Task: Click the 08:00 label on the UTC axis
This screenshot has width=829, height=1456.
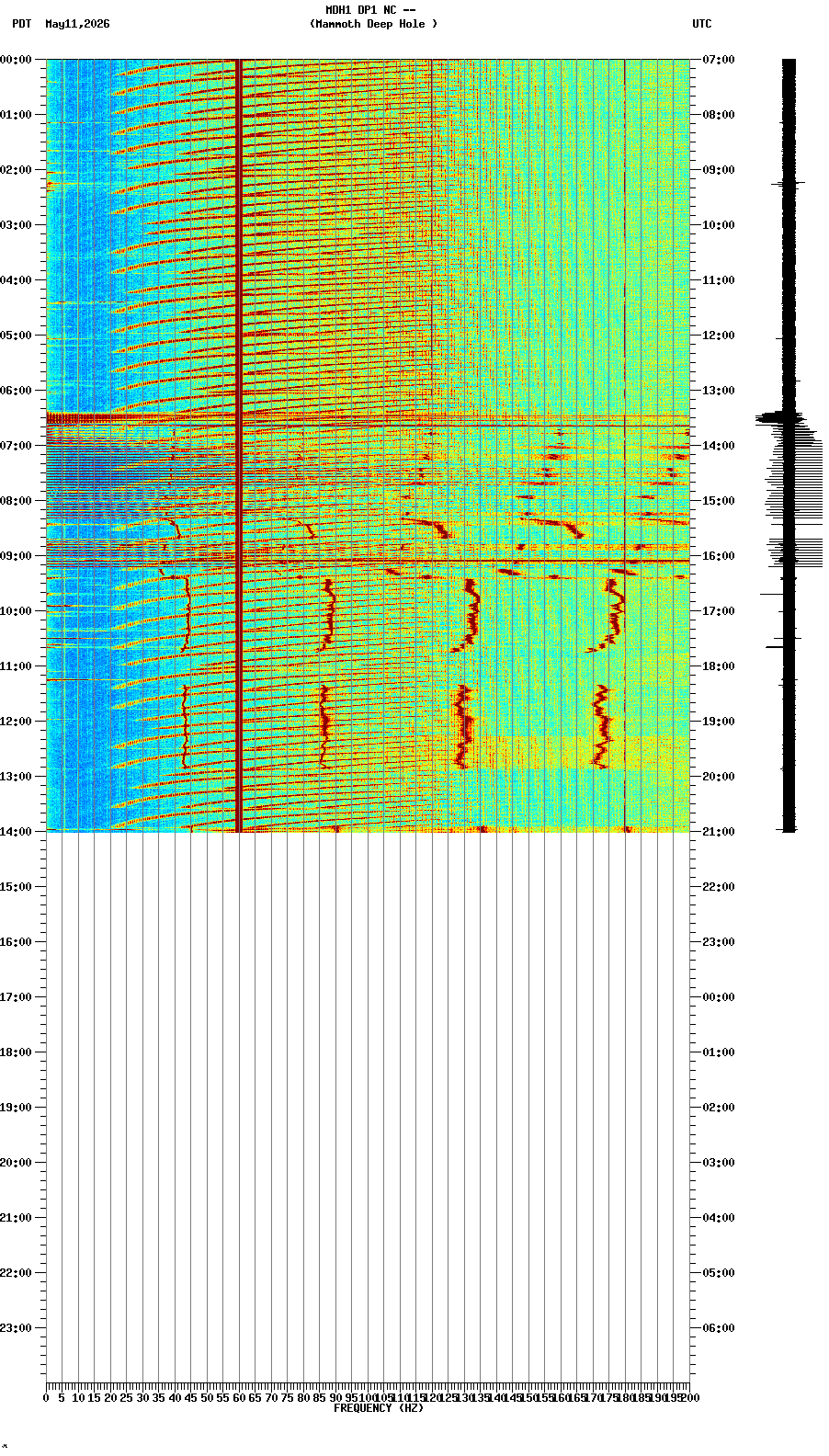Action: [719, 115]
